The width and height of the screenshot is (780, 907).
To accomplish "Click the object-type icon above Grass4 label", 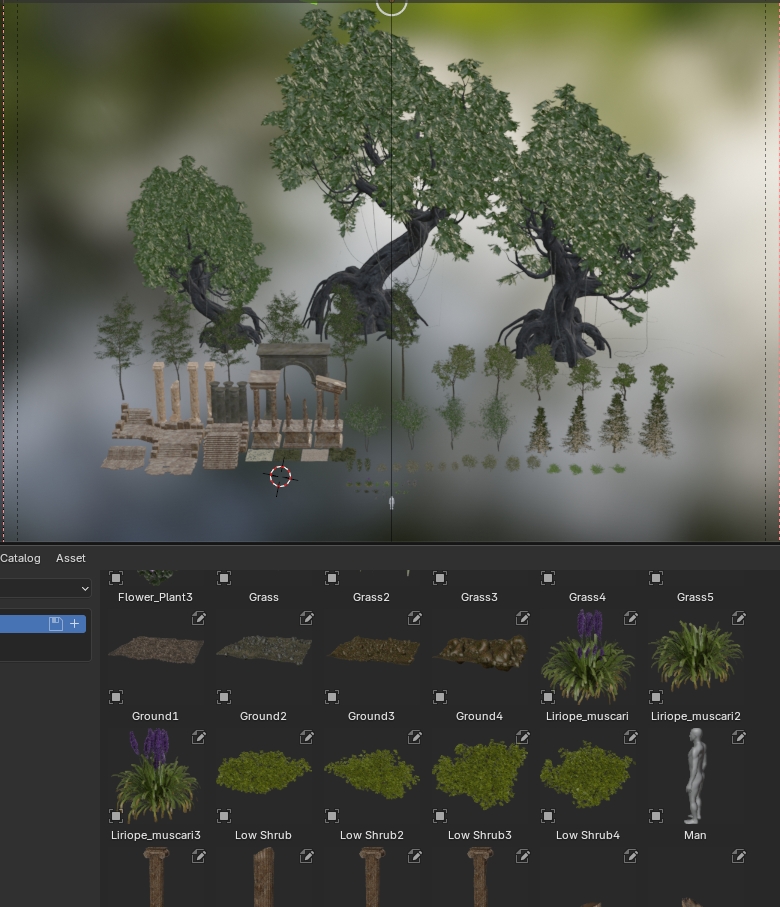I will (x=548, y=577).
